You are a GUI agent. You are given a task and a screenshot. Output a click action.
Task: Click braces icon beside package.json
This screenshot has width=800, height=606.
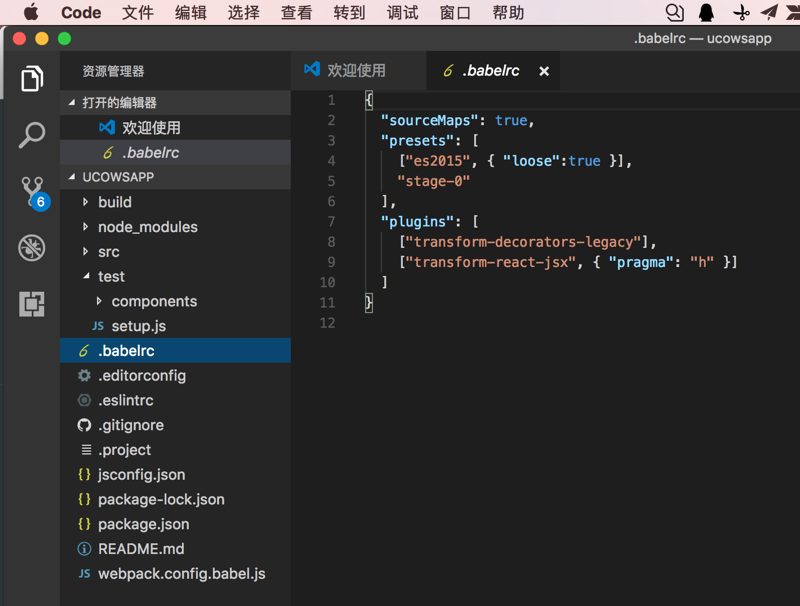(84, 524)
